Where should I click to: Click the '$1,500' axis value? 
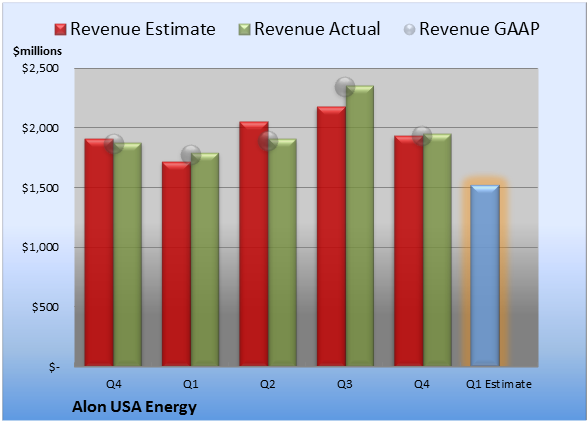pos(40,188)
